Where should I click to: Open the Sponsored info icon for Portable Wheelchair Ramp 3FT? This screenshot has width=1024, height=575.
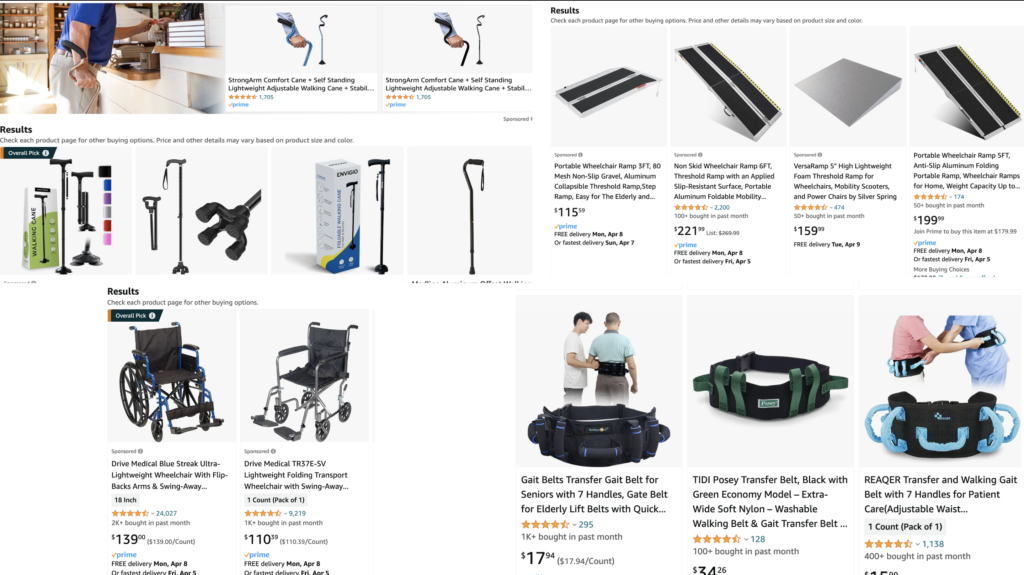tap(581, 155)
